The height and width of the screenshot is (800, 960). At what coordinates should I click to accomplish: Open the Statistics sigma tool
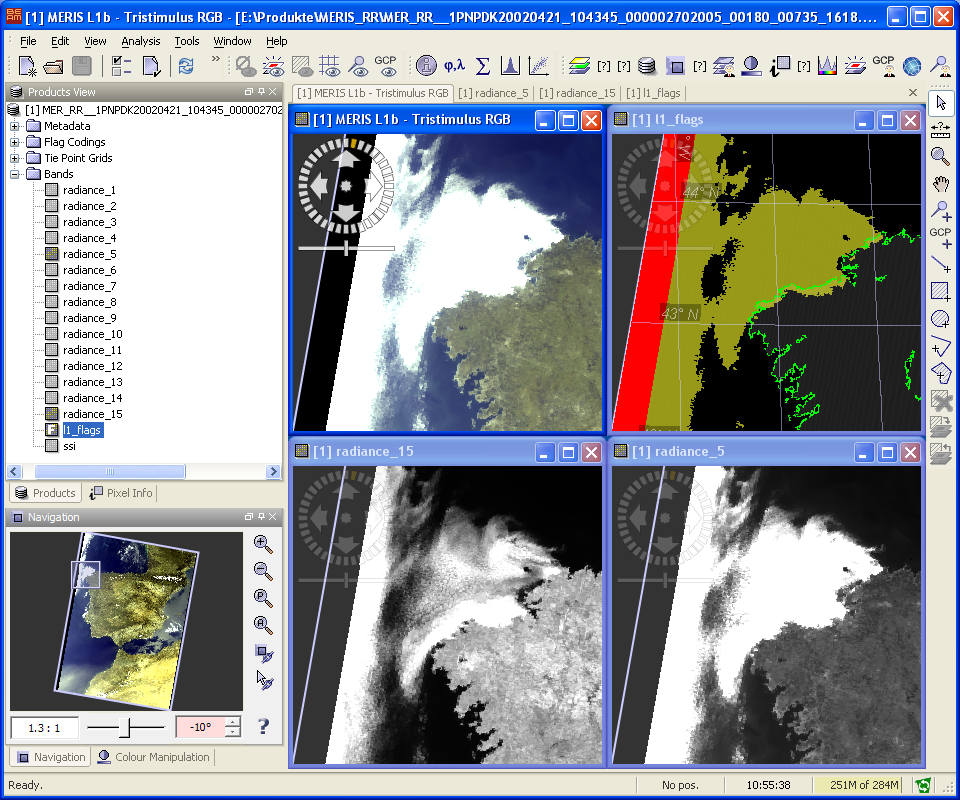point(482,66)
